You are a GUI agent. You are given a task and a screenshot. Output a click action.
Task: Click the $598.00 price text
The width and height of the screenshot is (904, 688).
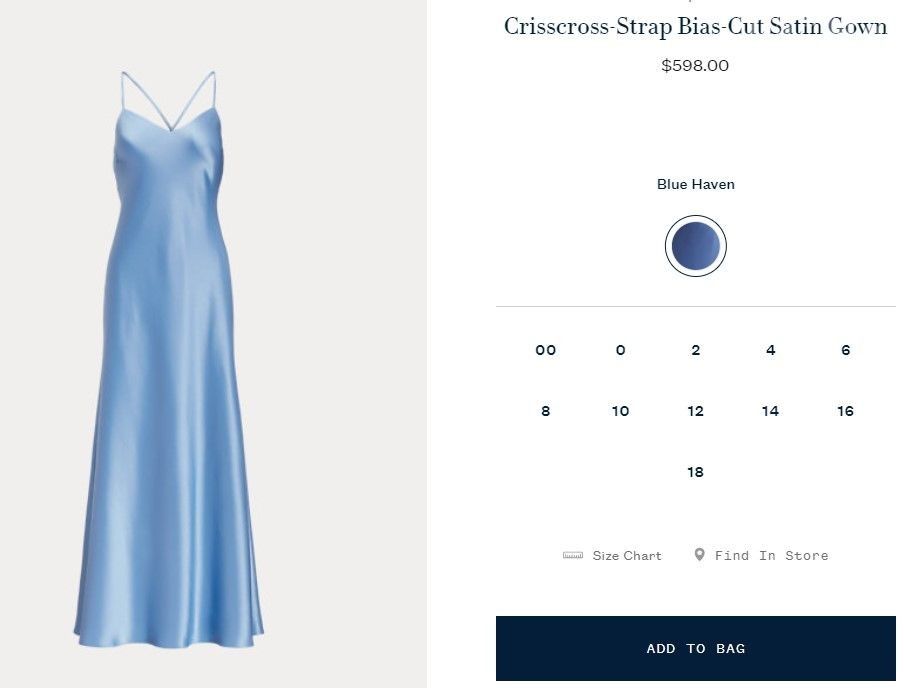point(695,66)
